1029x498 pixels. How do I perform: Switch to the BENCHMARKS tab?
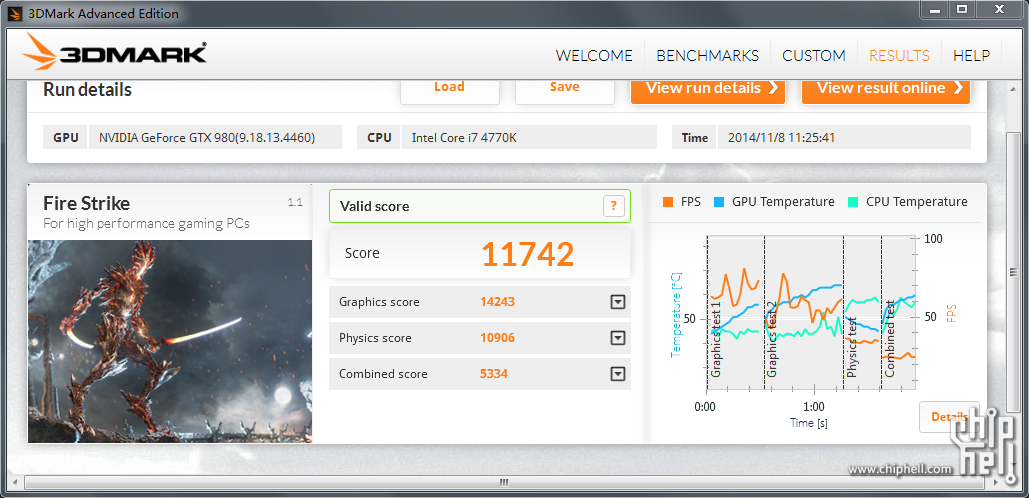click(707, 56)
